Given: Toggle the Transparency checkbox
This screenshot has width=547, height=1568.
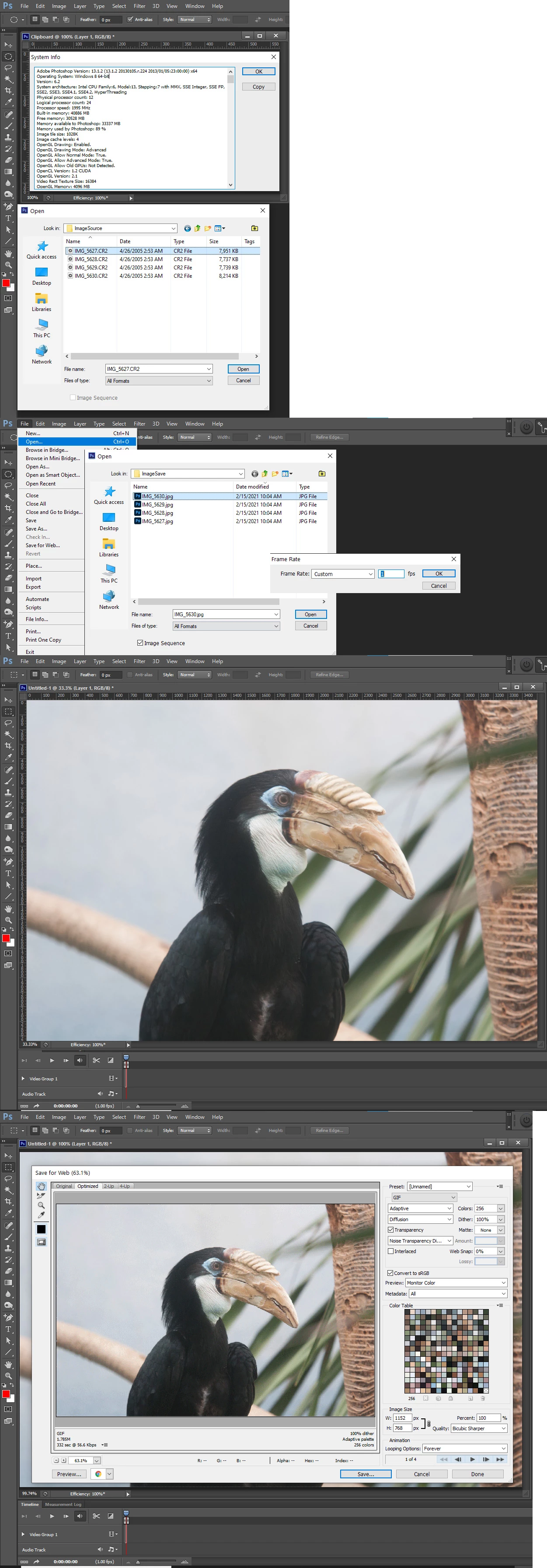Looking at the screenshot, I should pos(390,1230).
